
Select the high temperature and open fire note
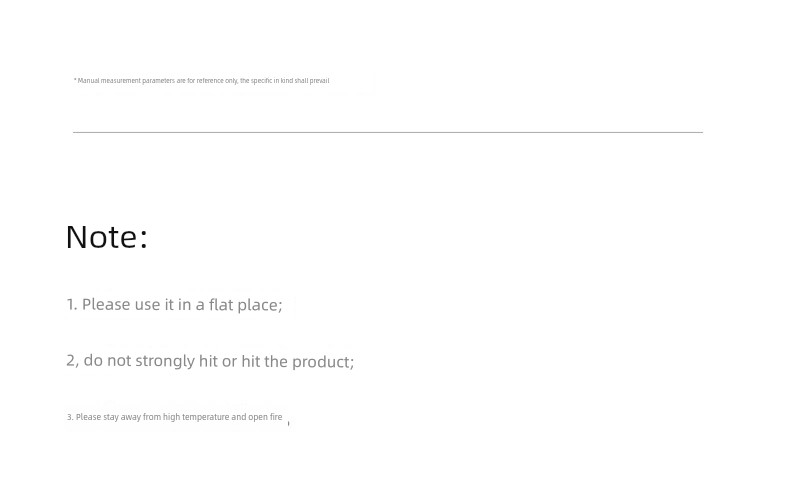tap(175, 417)
